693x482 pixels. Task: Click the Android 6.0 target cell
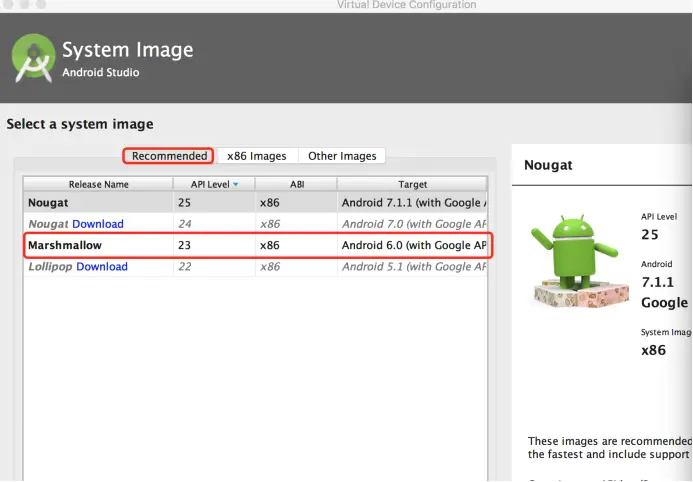412,245
